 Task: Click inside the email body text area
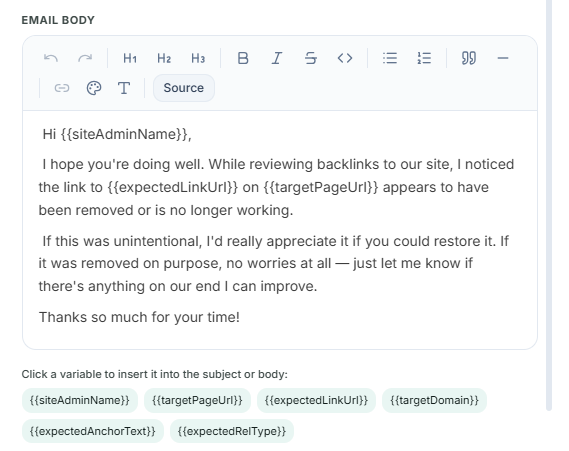pyautogui.click(x=280, y=230)
